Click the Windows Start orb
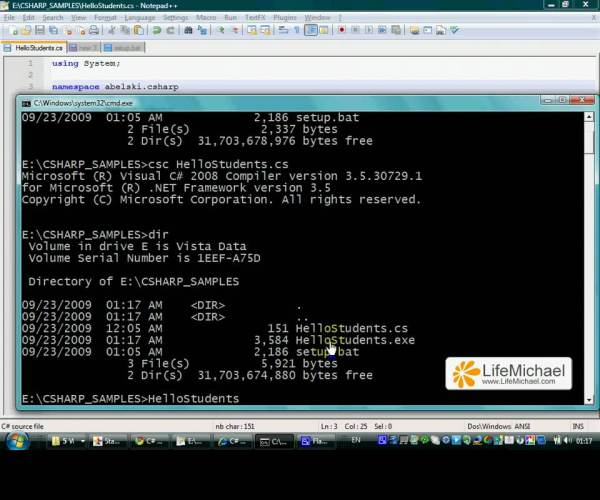 pyautogui.click(x=16, y=441)
